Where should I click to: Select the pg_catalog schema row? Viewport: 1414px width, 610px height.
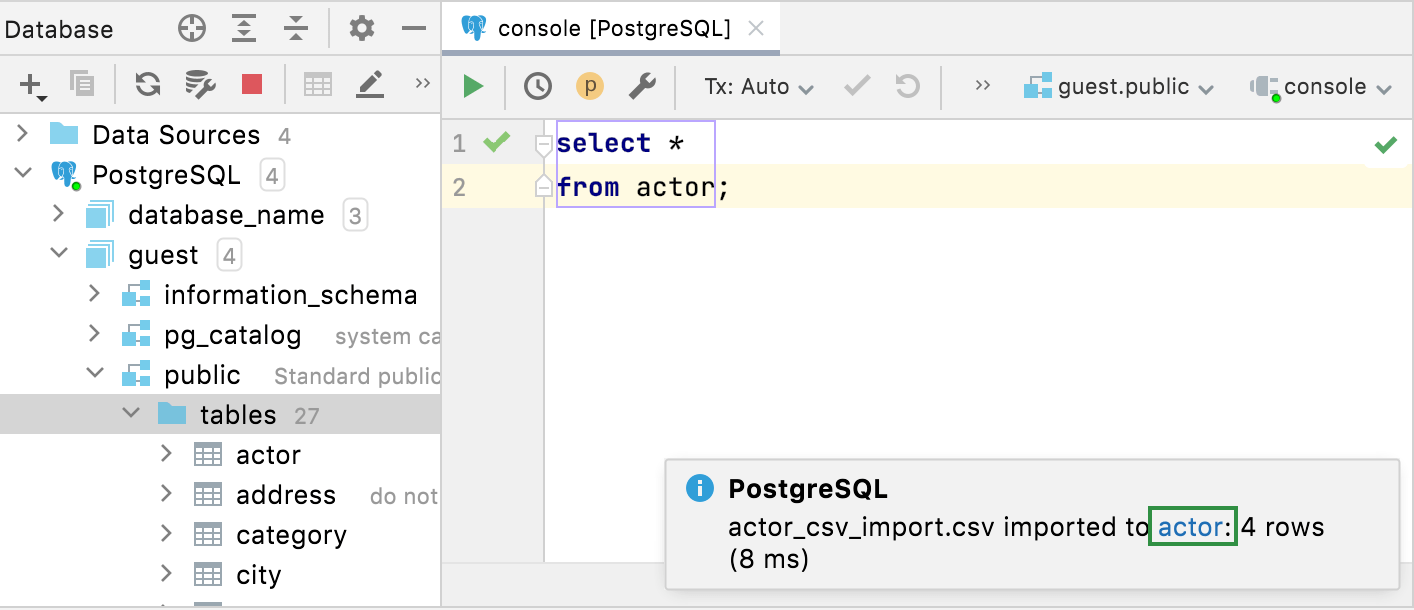[x=220, y=335]
